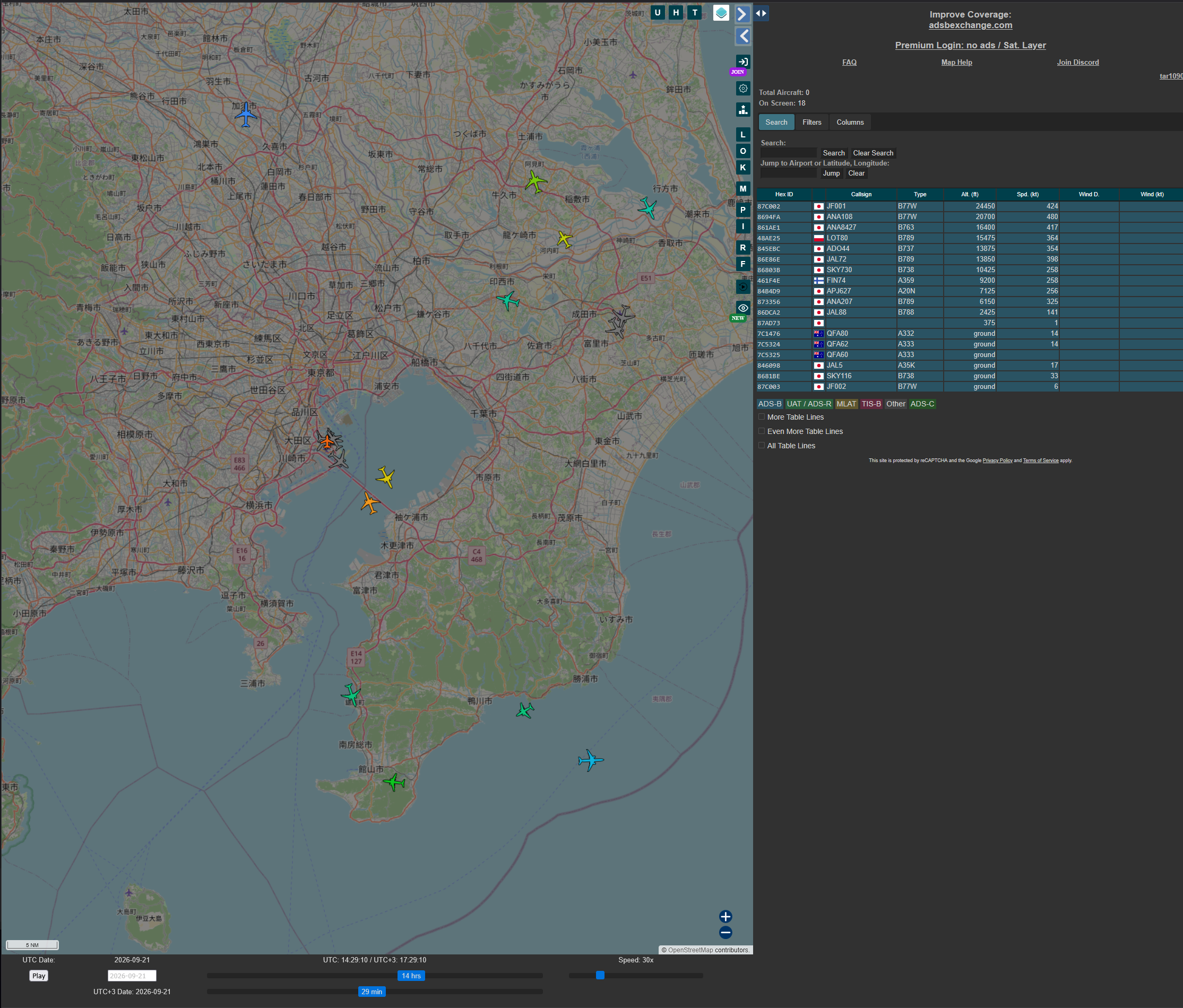This screenshot has height=1008, width=1183.
Task: Click the 14 hrs slider handle
Action: pyautogui.click(x=411, y=976)
